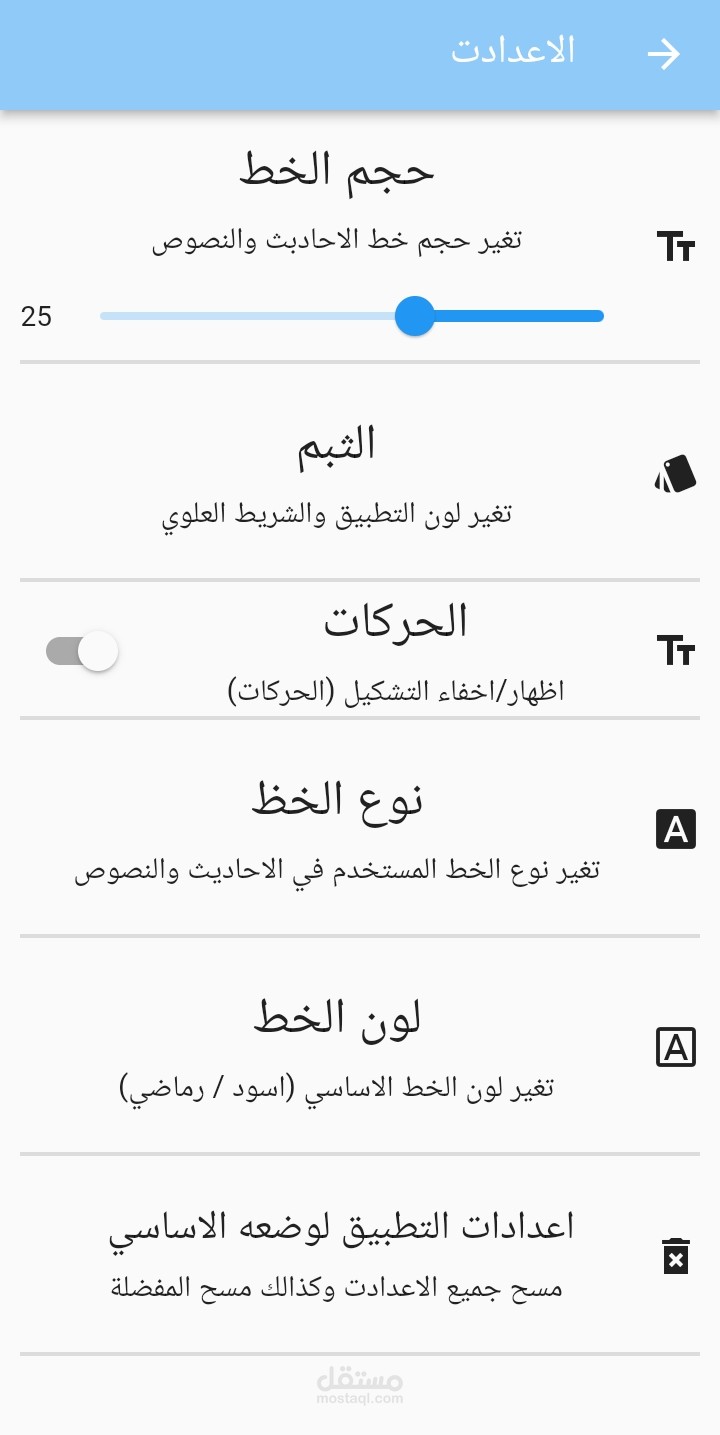Image resolution: width=720 pixels, height=1435 pixels.
Task: Click the light portion of the slider track
Action: (248, 316)
